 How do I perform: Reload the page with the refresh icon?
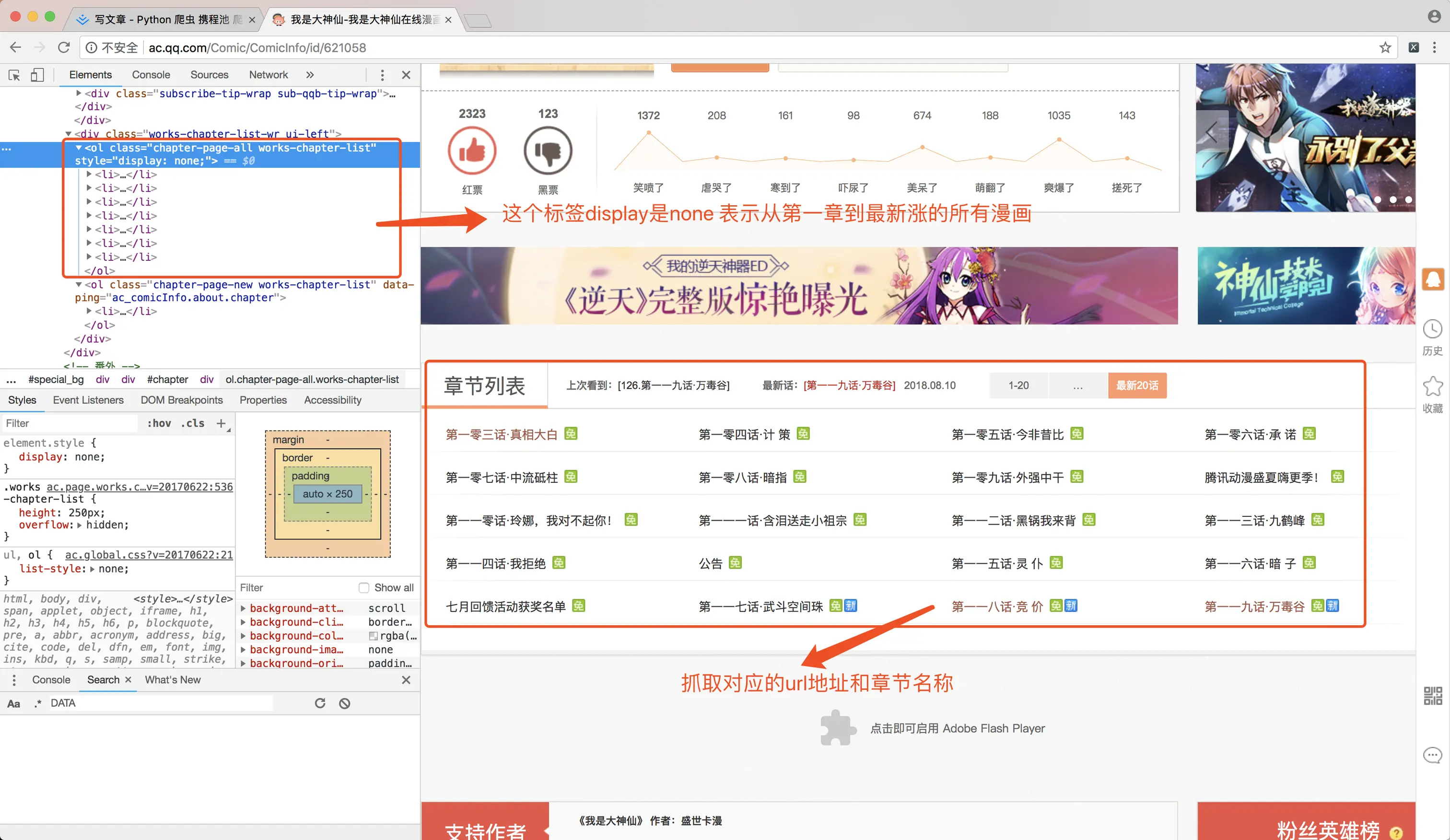pos(64,47)
